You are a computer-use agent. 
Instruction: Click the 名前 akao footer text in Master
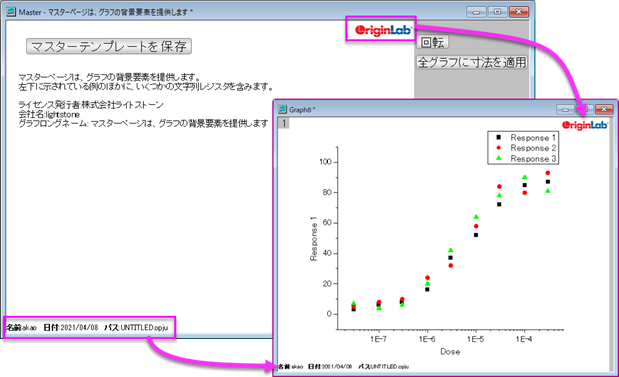(21, 328)
